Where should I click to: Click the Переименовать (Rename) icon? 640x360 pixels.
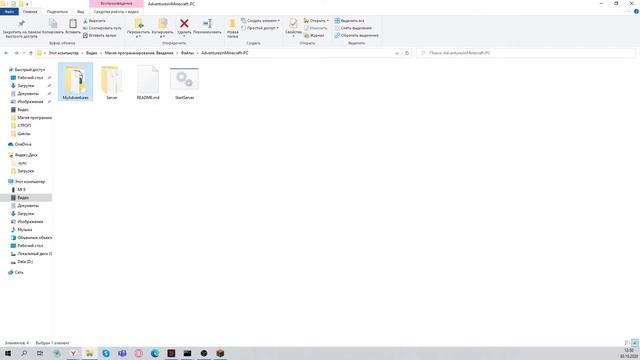click(x=207, y=27)
